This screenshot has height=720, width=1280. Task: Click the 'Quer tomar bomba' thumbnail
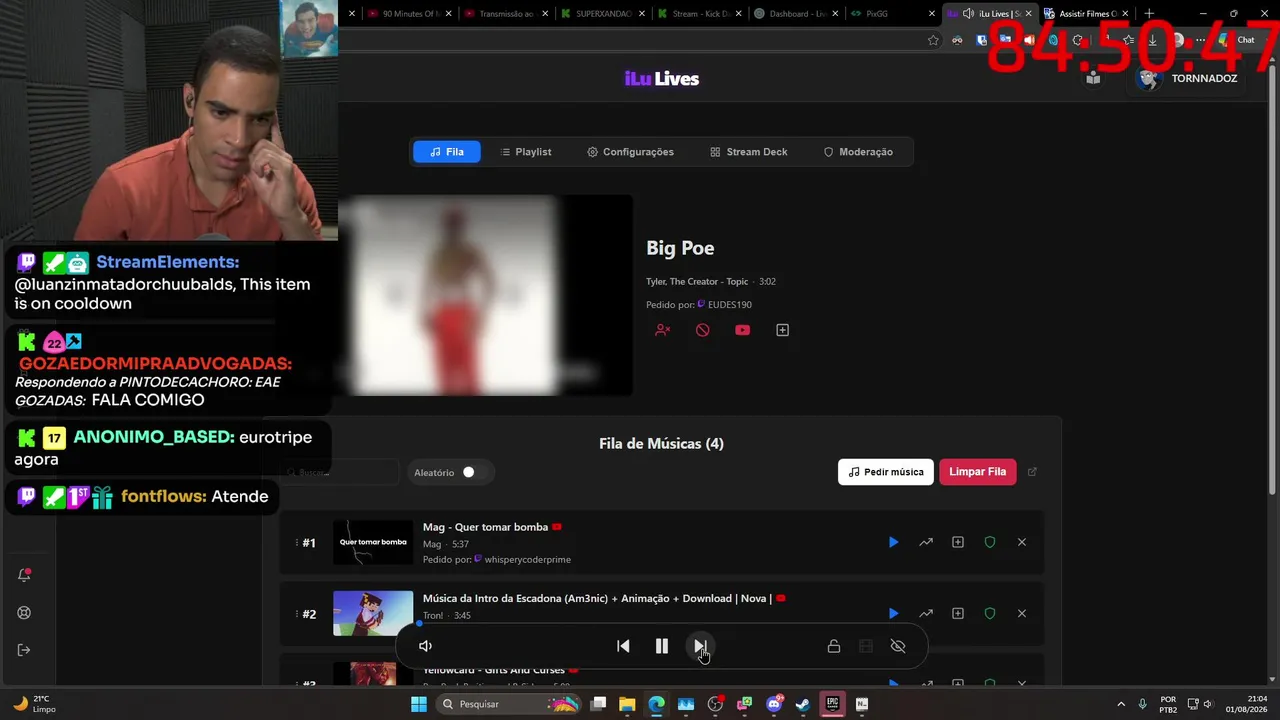[x=373, y=542]
